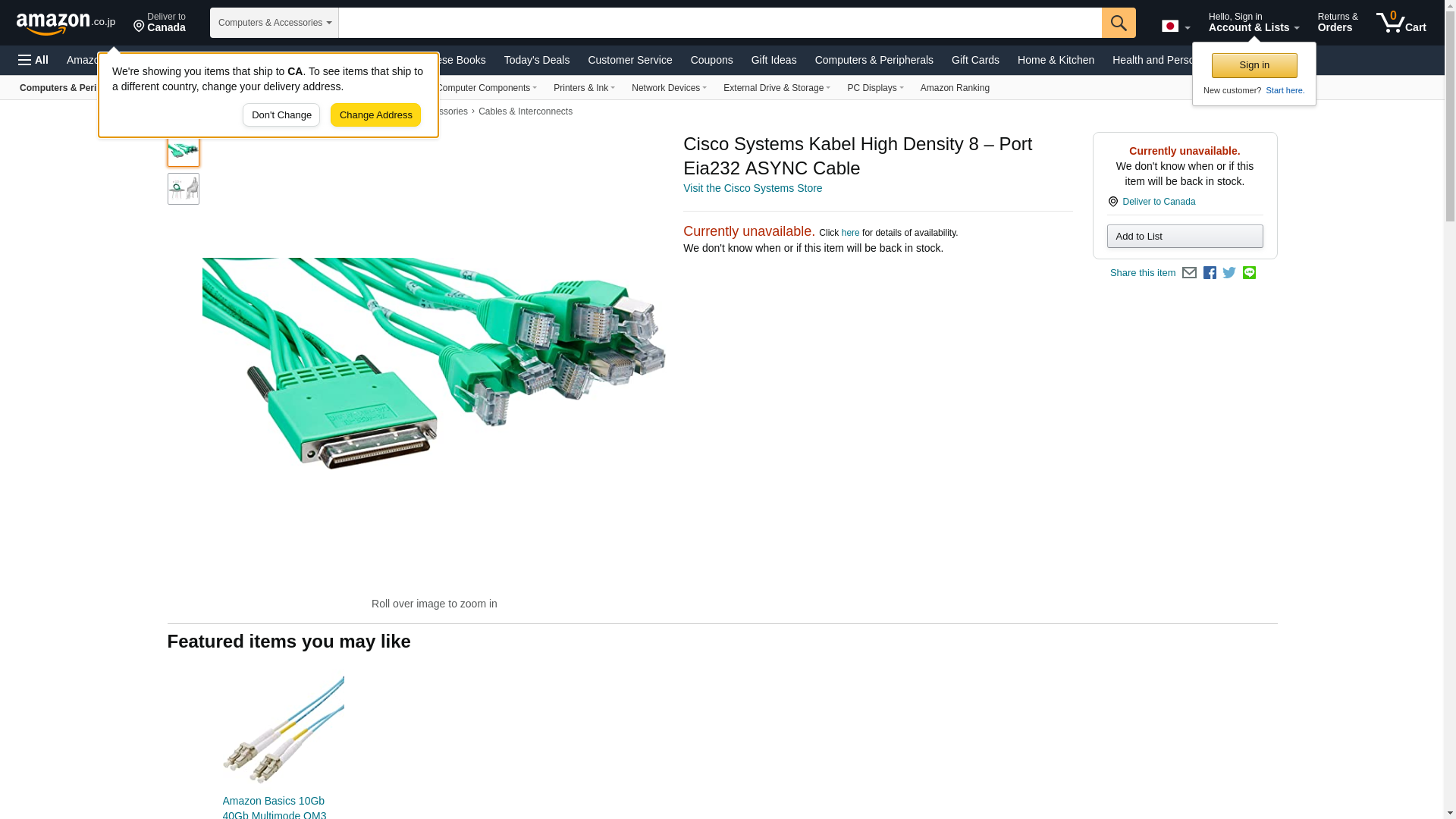Image resolution: width=1456 pixels, height=819 pixels.
Task: Expand the PC Displays submenu
Action: click(875, 88)
